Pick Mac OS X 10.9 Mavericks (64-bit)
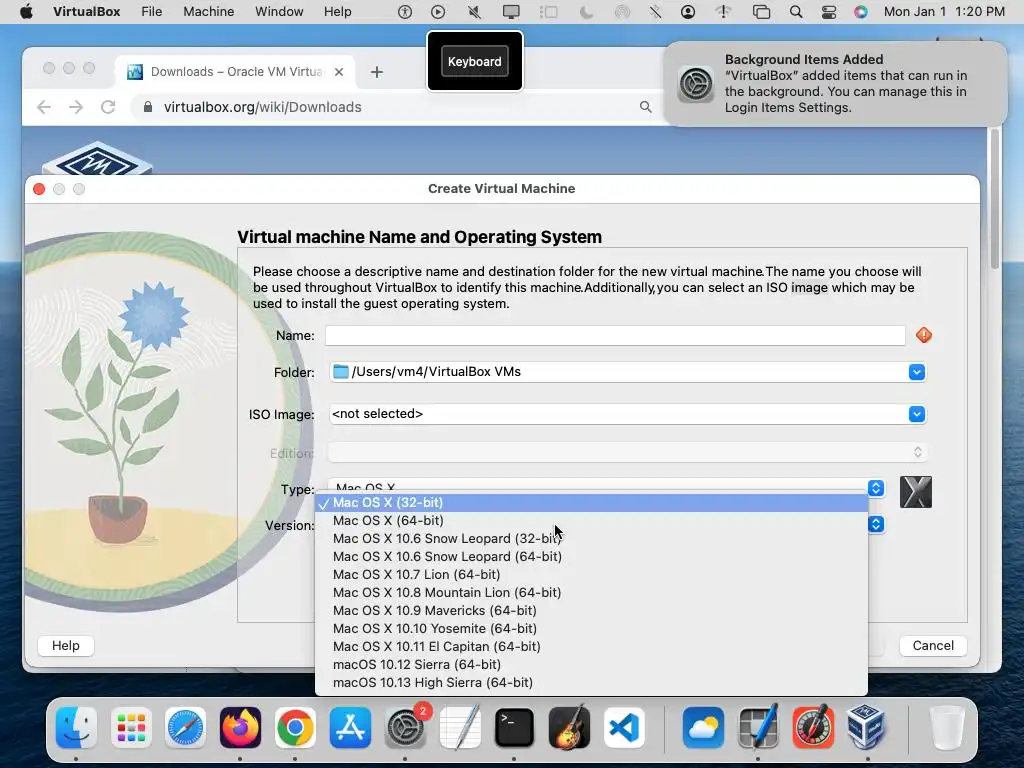This screenshot has height=768, width=1024. tap(591, 611)
